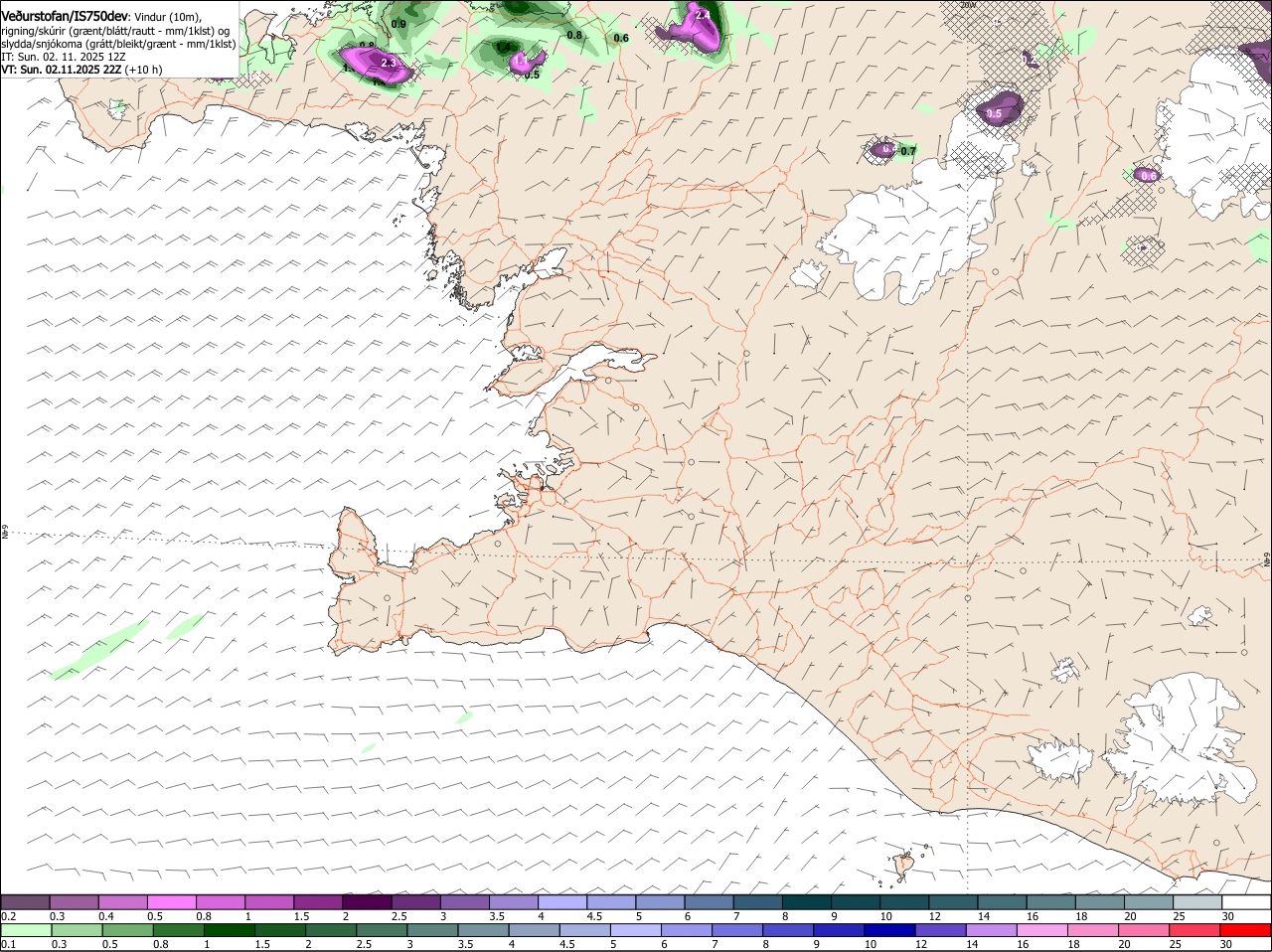Click the dark green rain swatch between 1 and 1.5
Image resolution: width=1272 pixels, height=952 pixels.
(x=229, y=930)
